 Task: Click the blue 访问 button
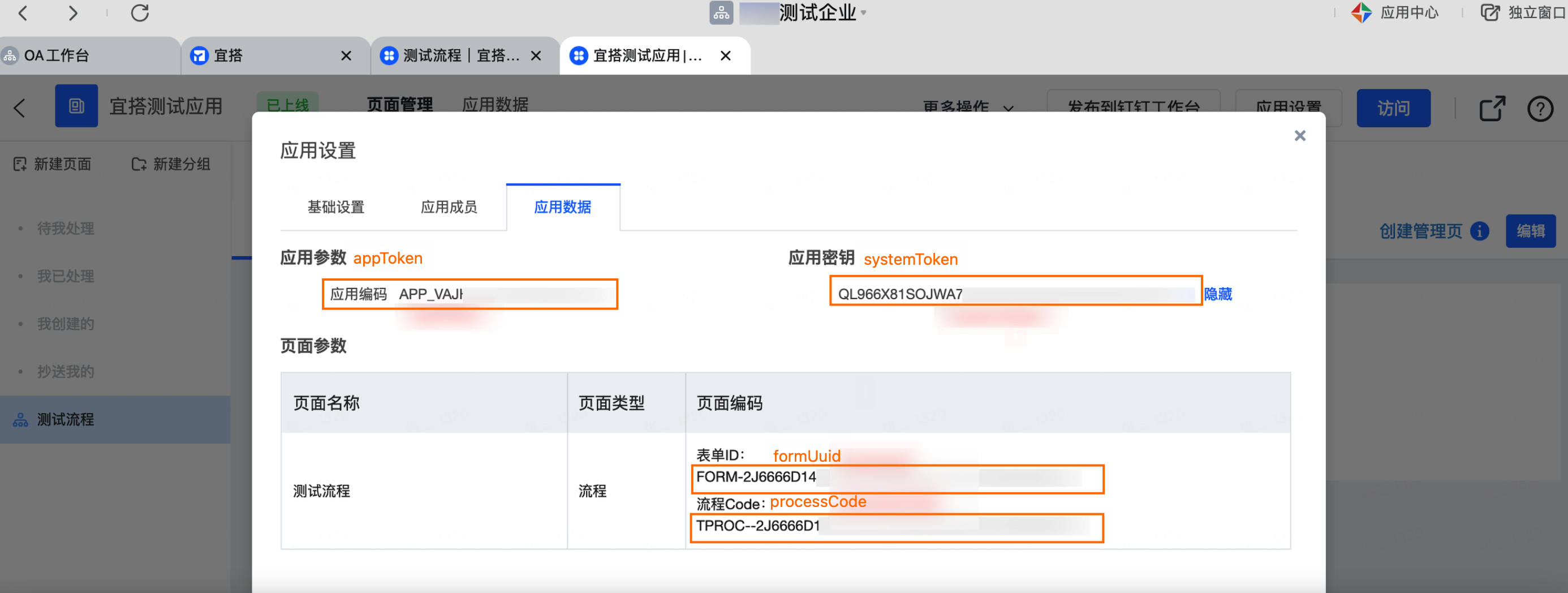pyautogui.click(x=1393, y=109)
